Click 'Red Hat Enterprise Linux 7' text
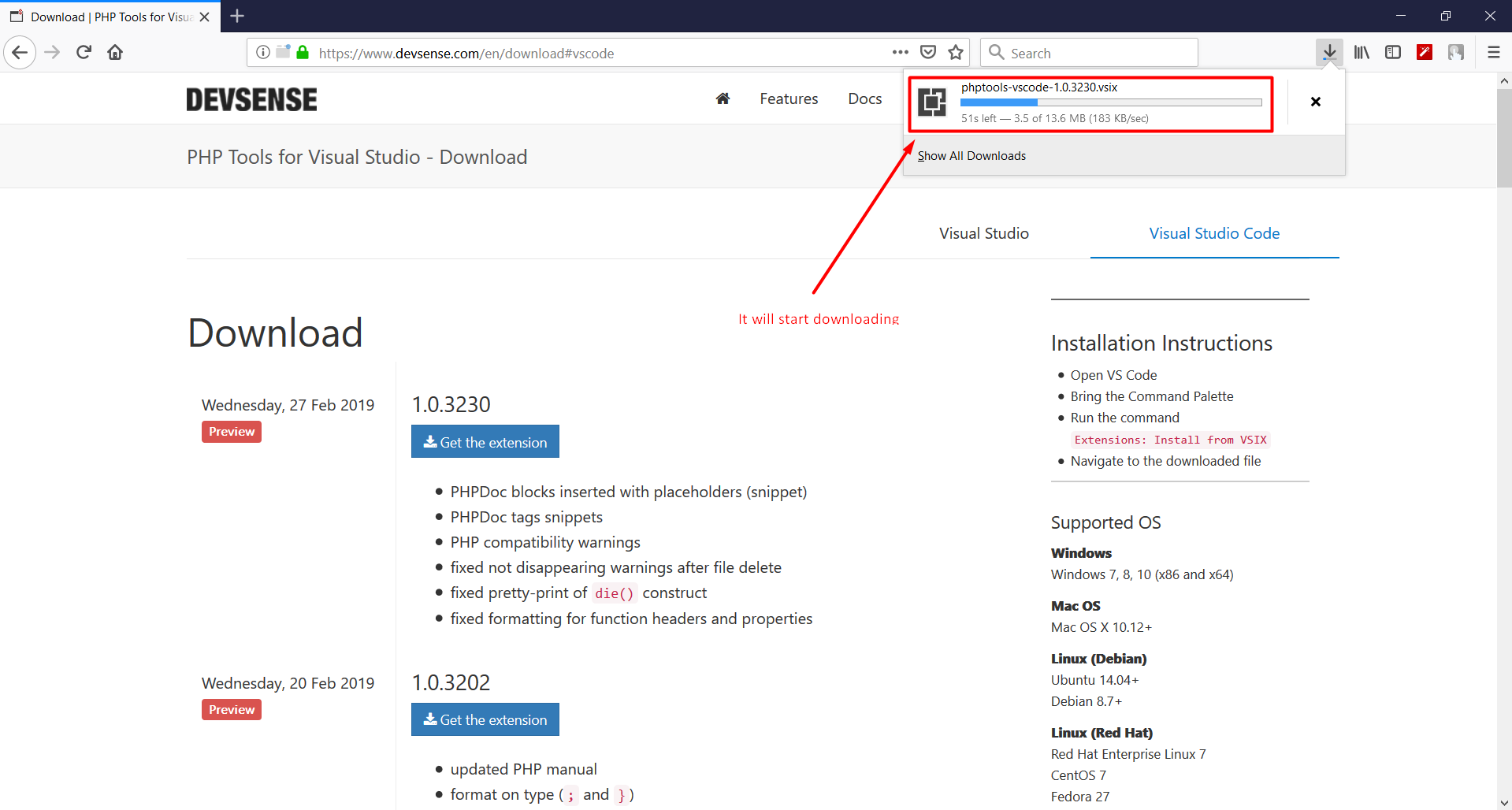 point(1128,754)
